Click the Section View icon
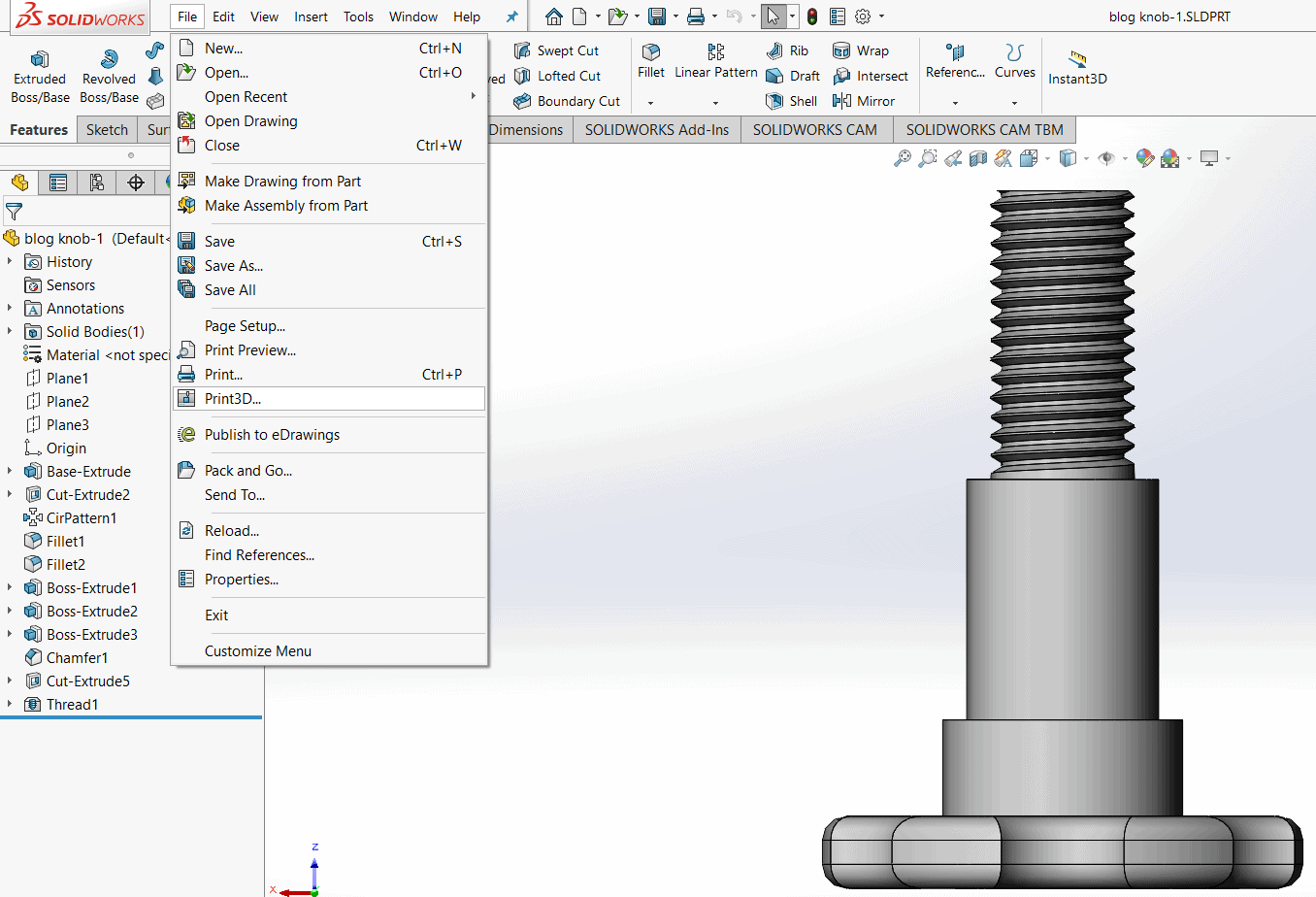This screenshot has height=897, width=1316. pos(978,158)
